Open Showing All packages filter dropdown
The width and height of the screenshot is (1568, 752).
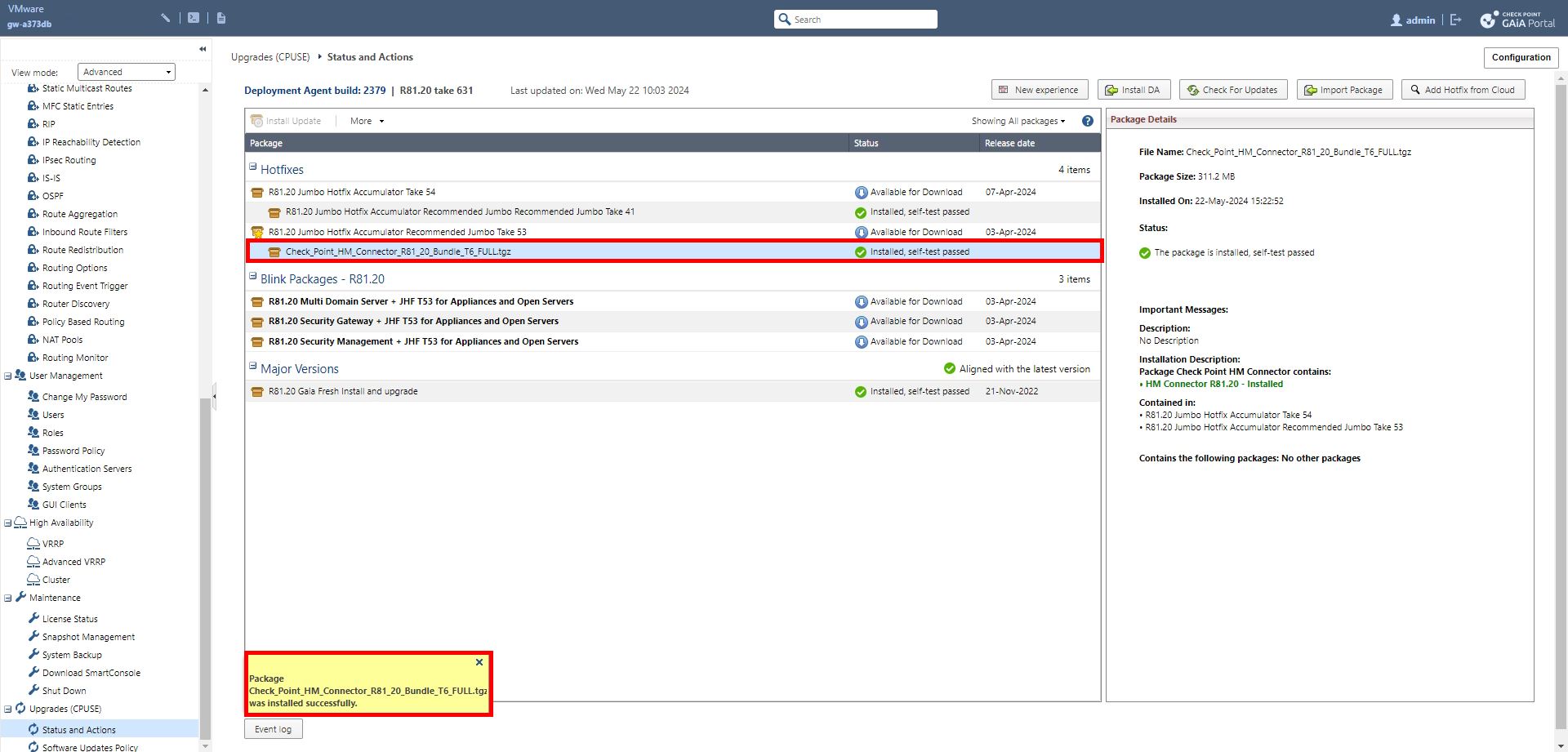1018,121
